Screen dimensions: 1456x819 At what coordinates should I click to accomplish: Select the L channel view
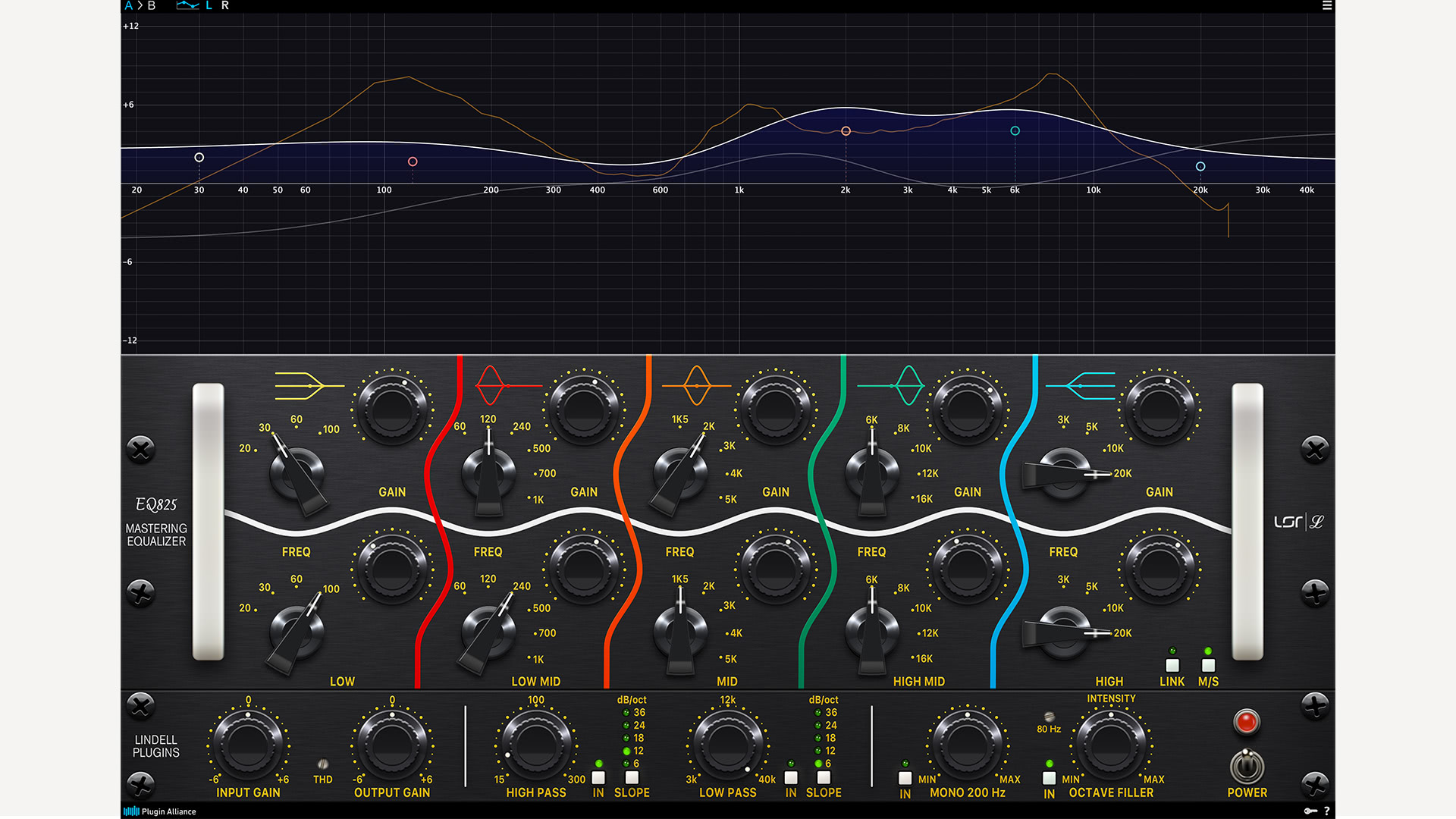[207, 6]
